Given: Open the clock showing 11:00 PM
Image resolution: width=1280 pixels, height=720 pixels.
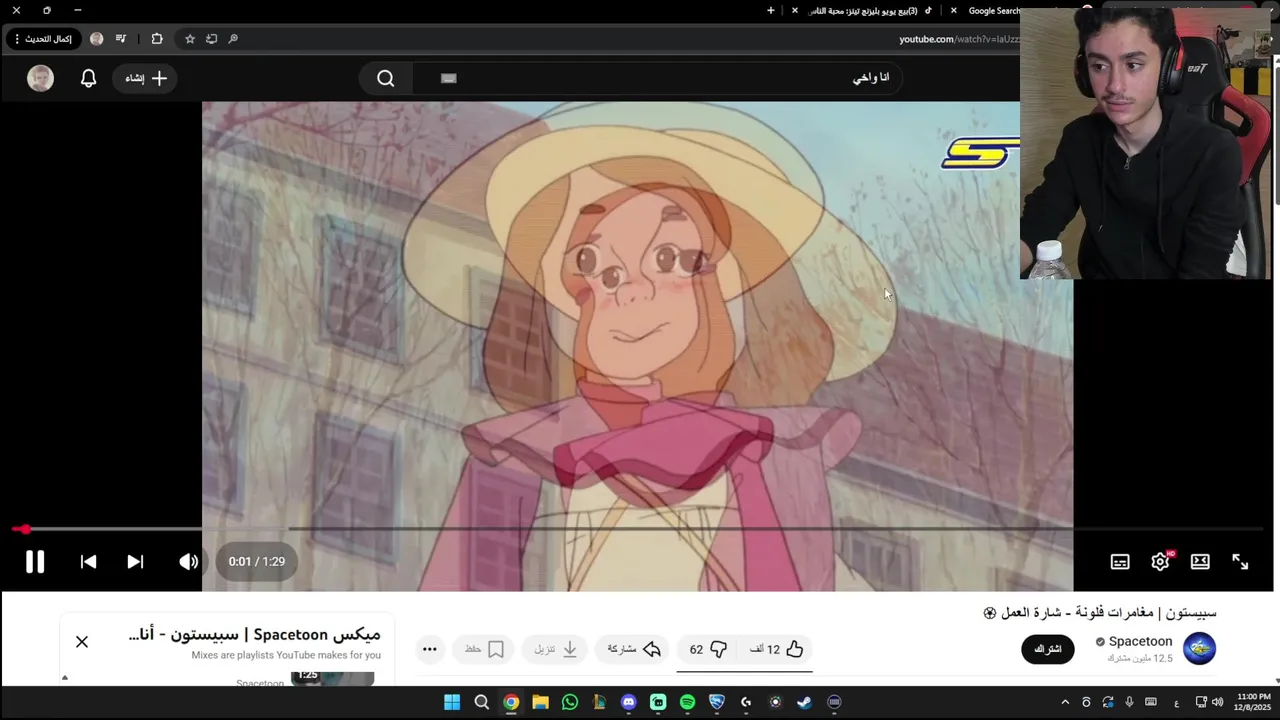Looking at the screenshot, I should point(1253,702).
